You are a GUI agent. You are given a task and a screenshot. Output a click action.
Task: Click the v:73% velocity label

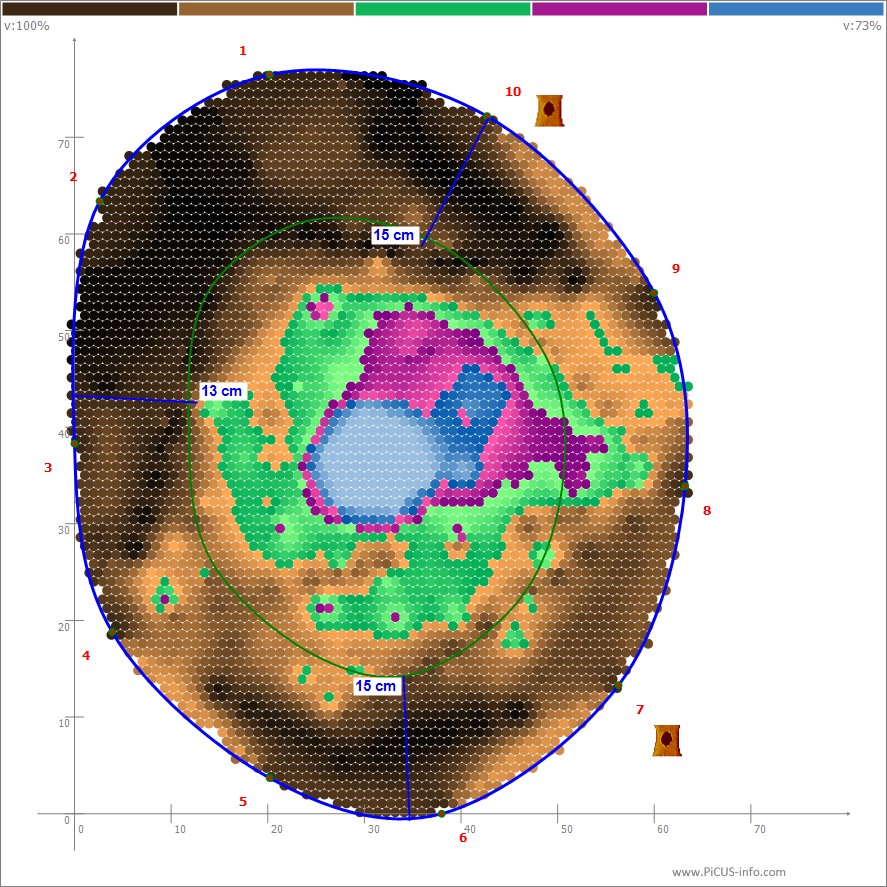pyautogui.click(x=862, y=26)
